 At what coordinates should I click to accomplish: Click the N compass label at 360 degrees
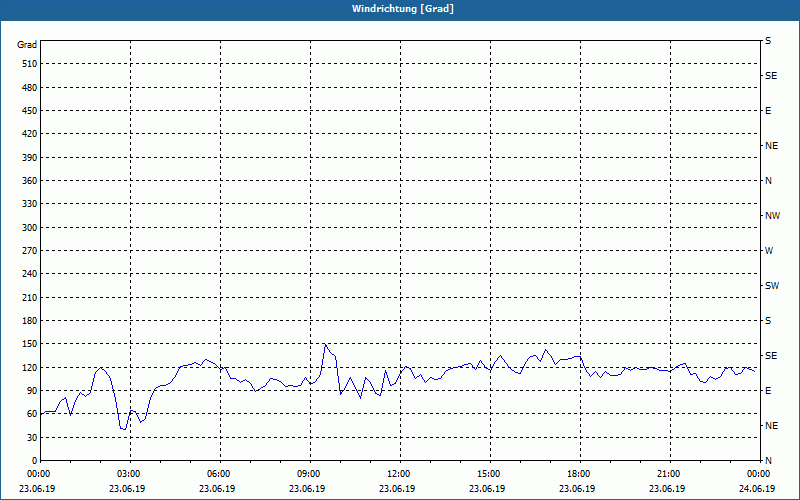point(768,181)
